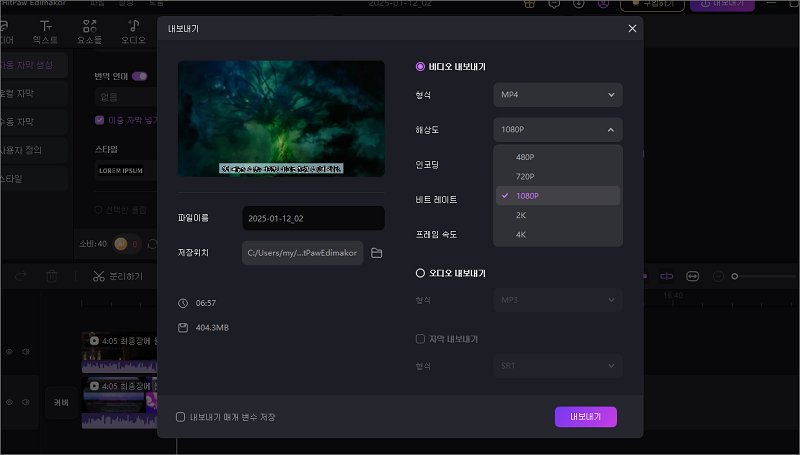The width and height of the screenshot is (800, 455).
Task: Click the file size disk icon beside 404.3MB
Action: (x=183, y=327)
